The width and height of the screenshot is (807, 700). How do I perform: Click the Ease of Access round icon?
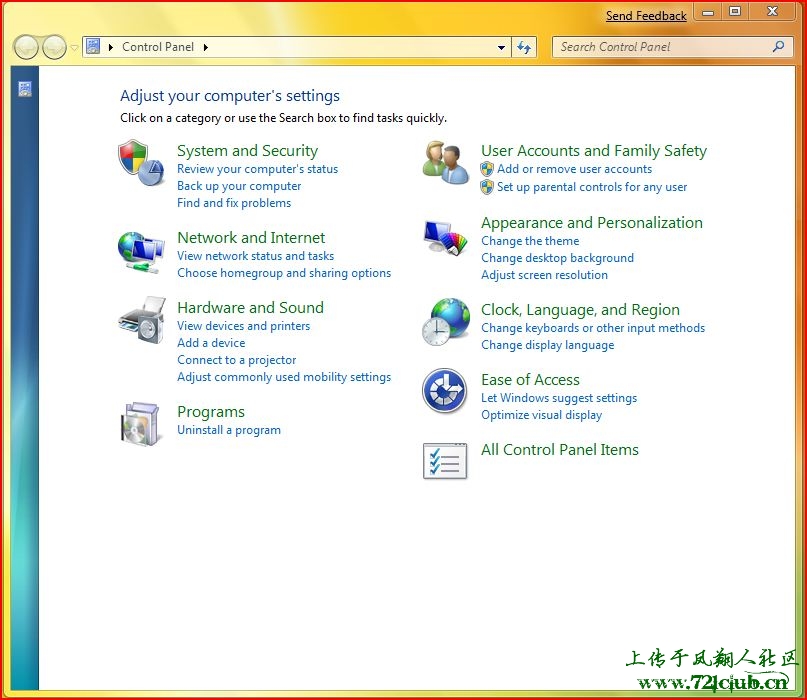(445, 391)
